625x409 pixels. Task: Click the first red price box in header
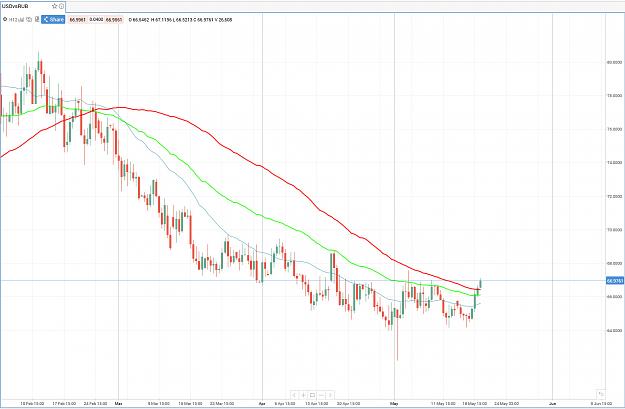77,20
